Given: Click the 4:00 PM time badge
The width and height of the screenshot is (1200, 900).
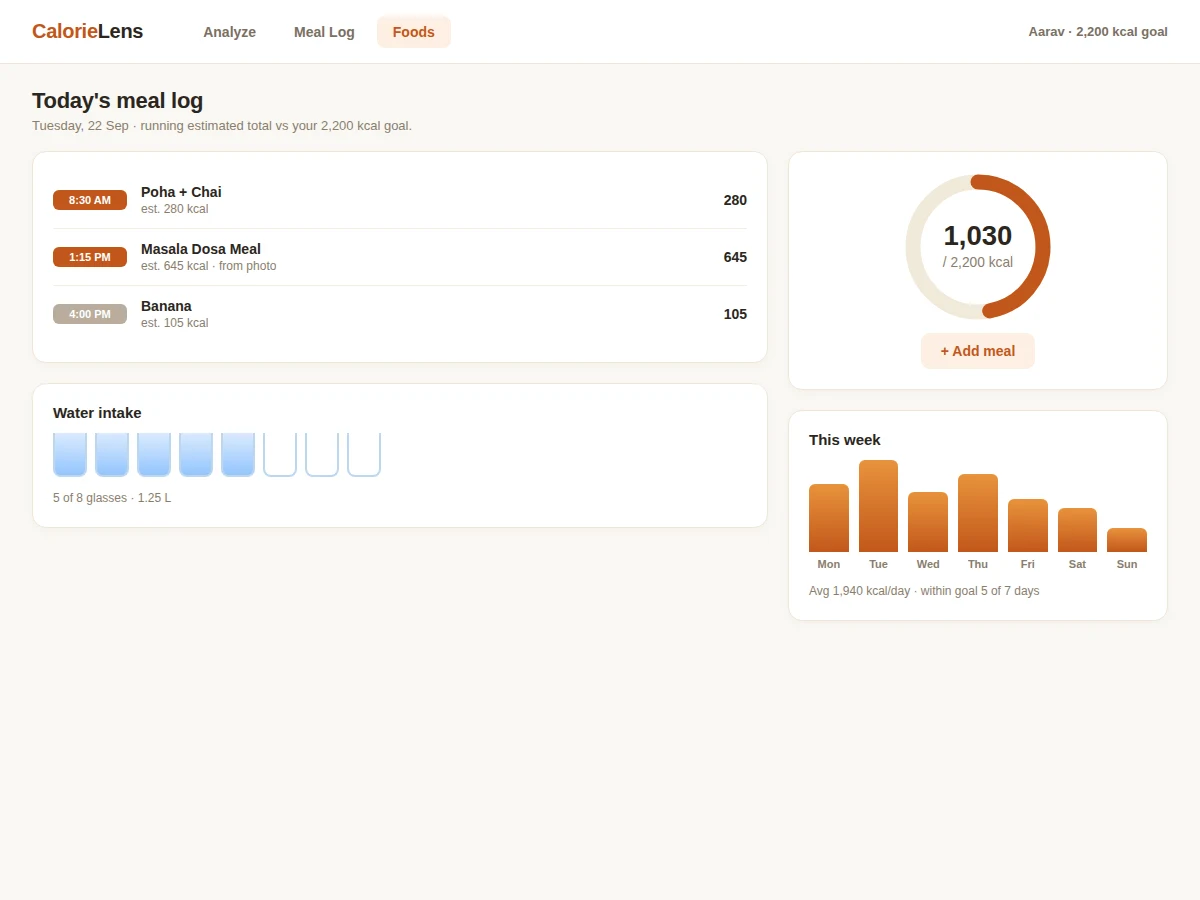Looking at the screenshot, I should (x=90, y=314).
